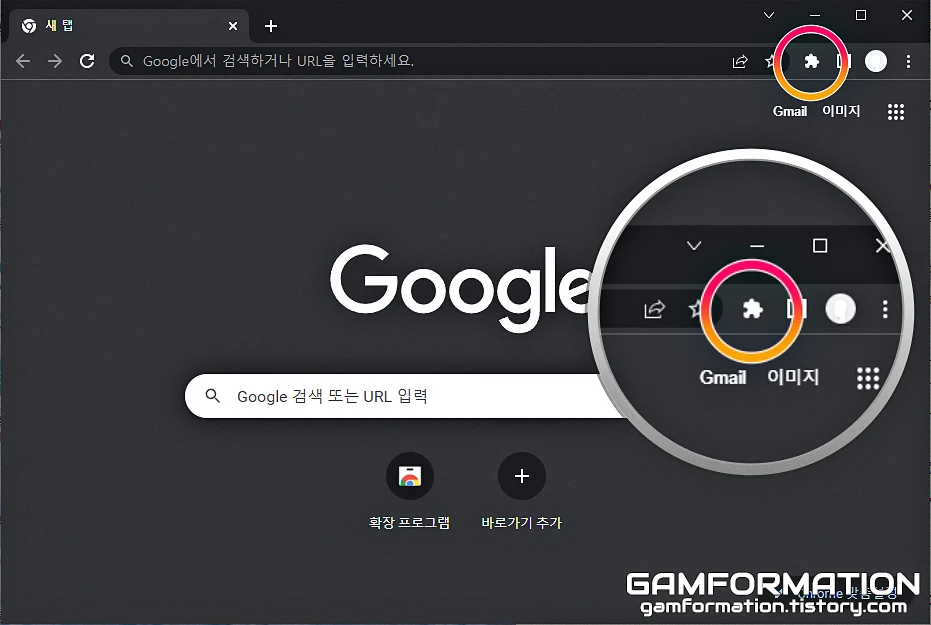Open the Google apps grid
Viewport: 931px width, 625px height.
click(896, 112)
